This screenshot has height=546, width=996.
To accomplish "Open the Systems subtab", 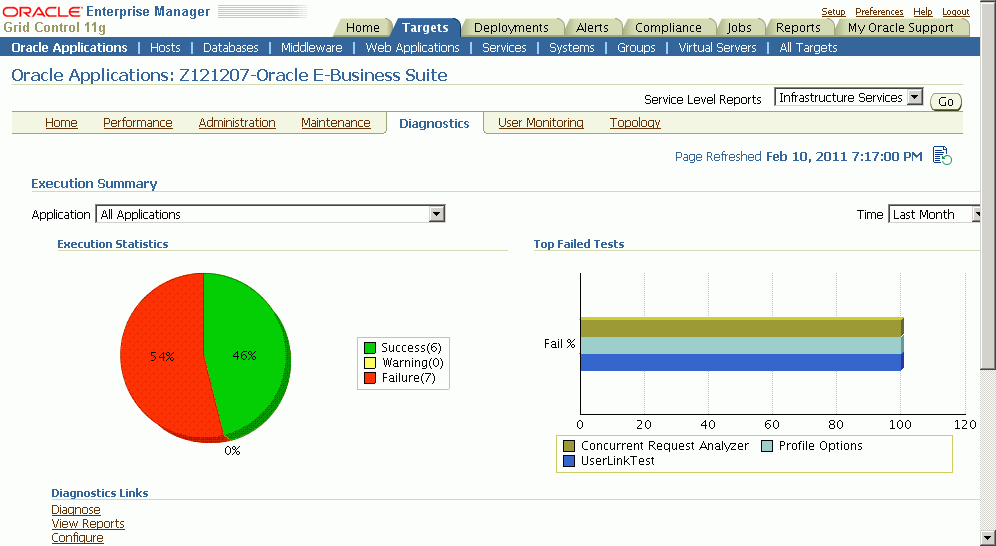I will [572, 48].
